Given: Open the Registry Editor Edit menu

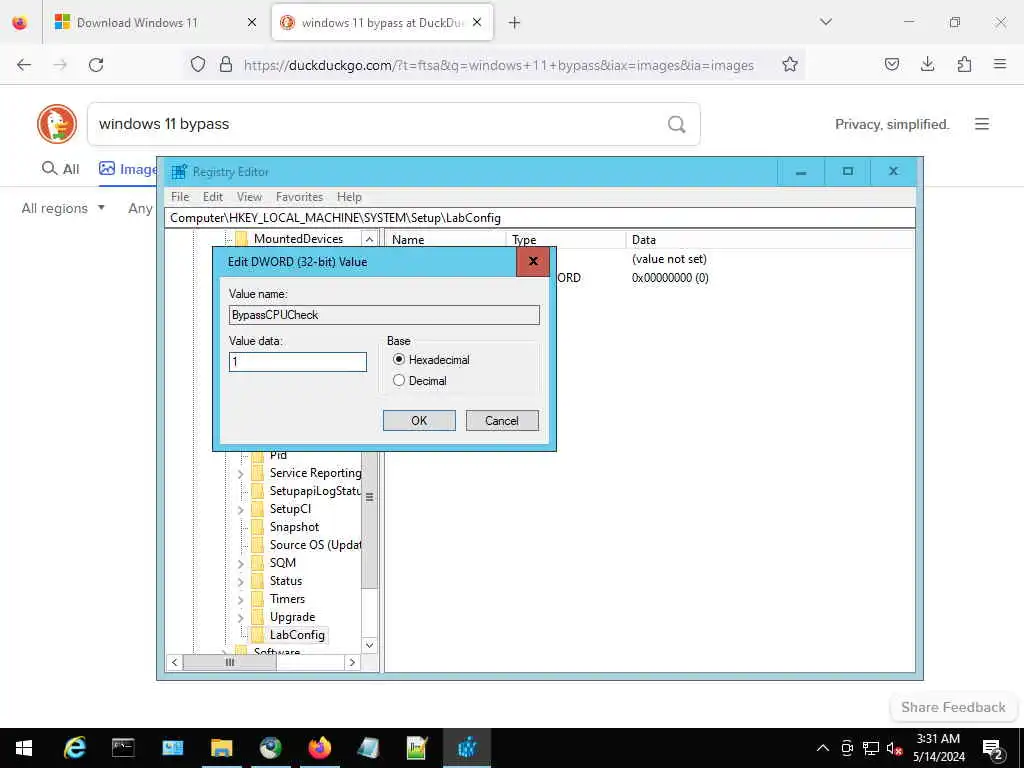Looking at the screenshot, I should [x=213, y=197].
